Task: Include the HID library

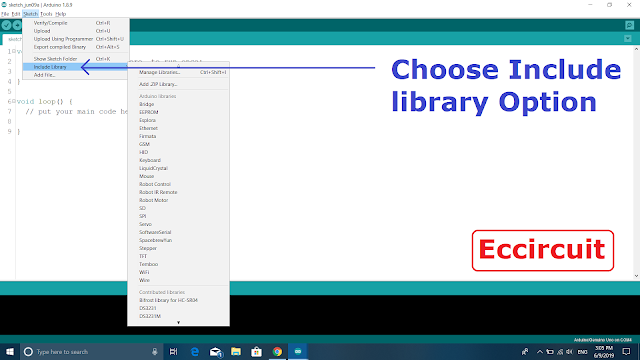Action: (x=178, y=152)
